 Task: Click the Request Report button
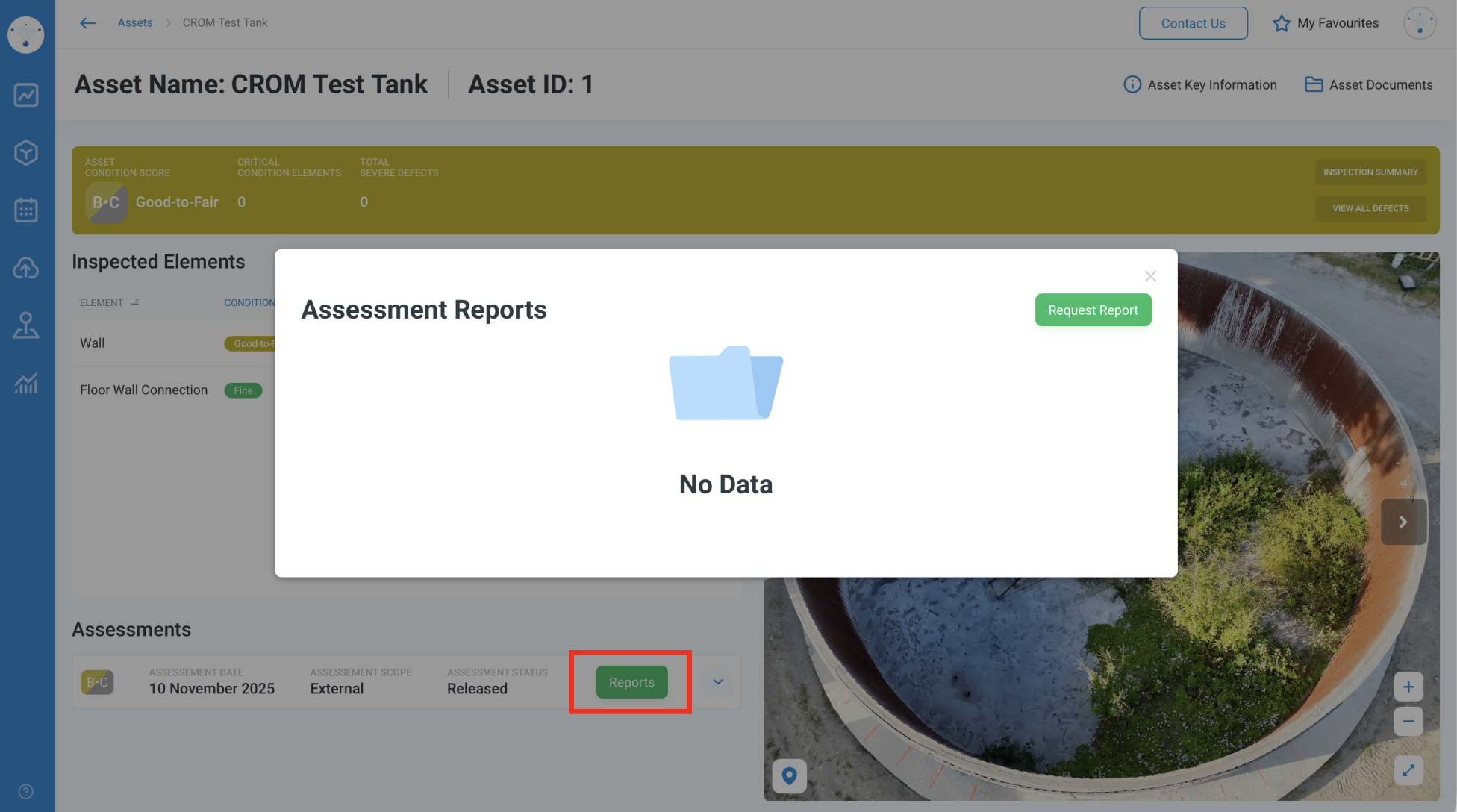(x=1093, y=310)
